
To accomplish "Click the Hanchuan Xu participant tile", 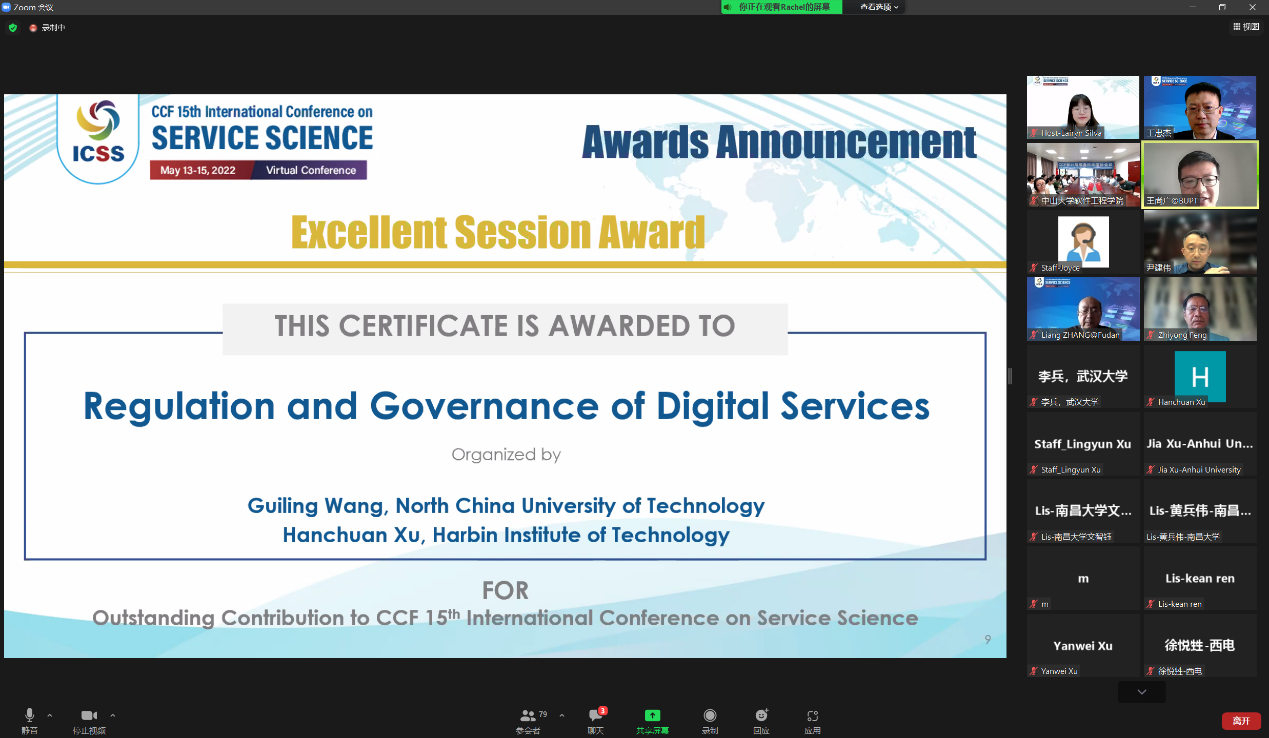I will (1200, 377).
